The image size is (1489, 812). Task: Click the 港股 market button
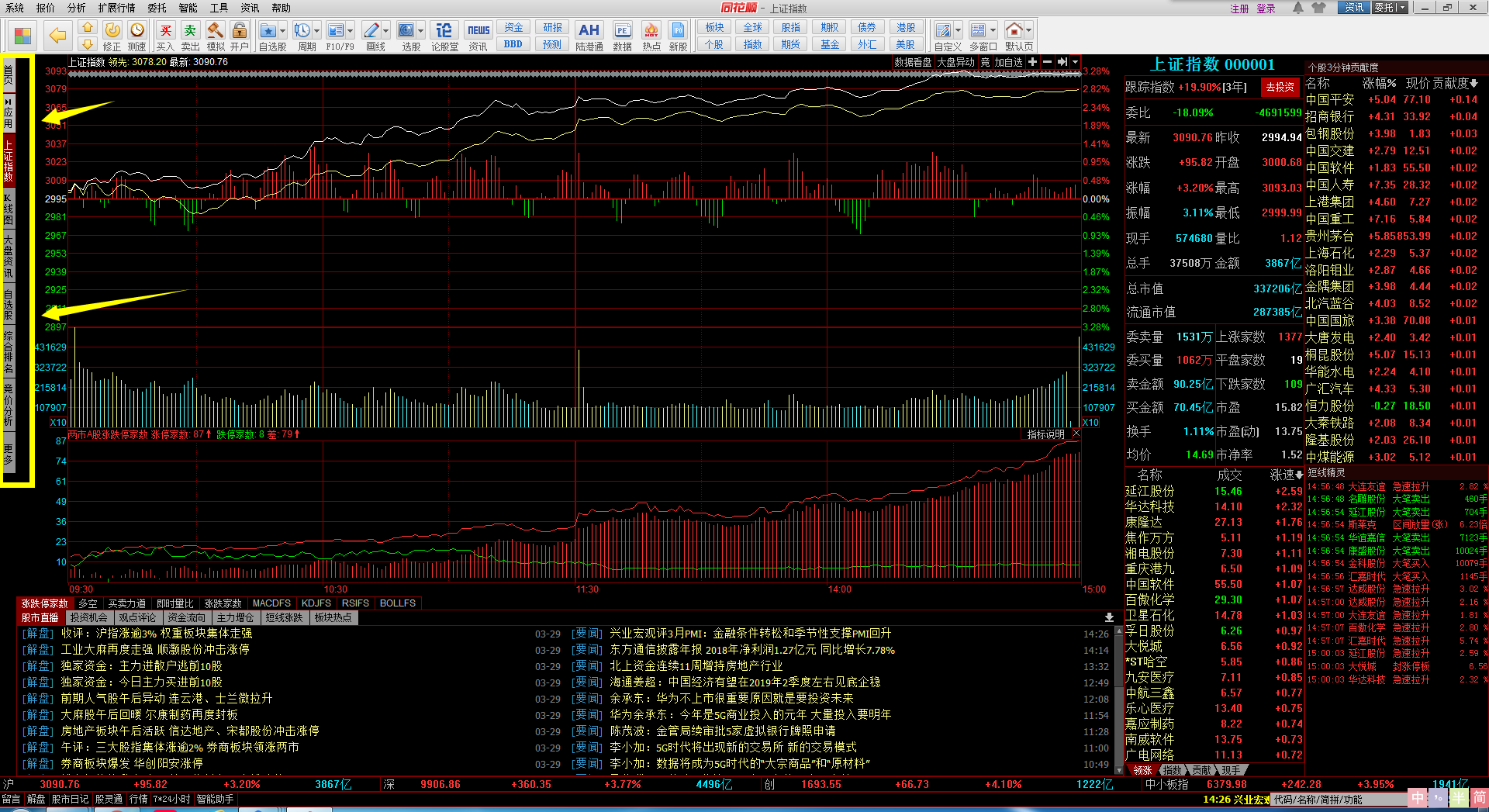(906, 27)
